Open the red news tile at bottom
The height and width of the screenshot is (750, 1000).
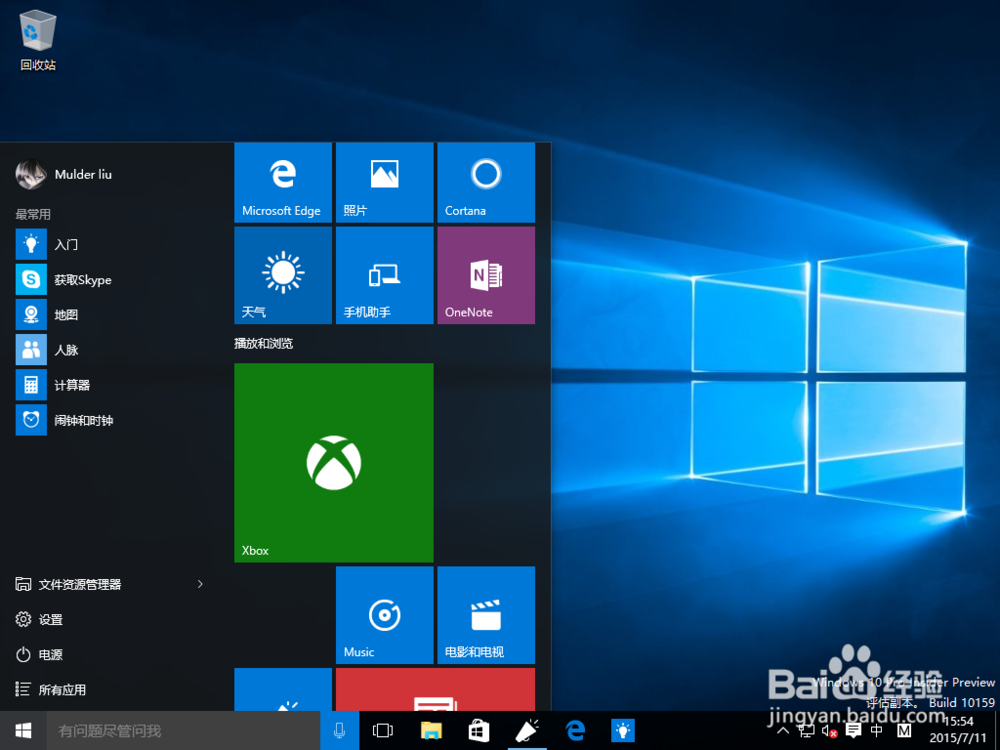click(436, 689)
